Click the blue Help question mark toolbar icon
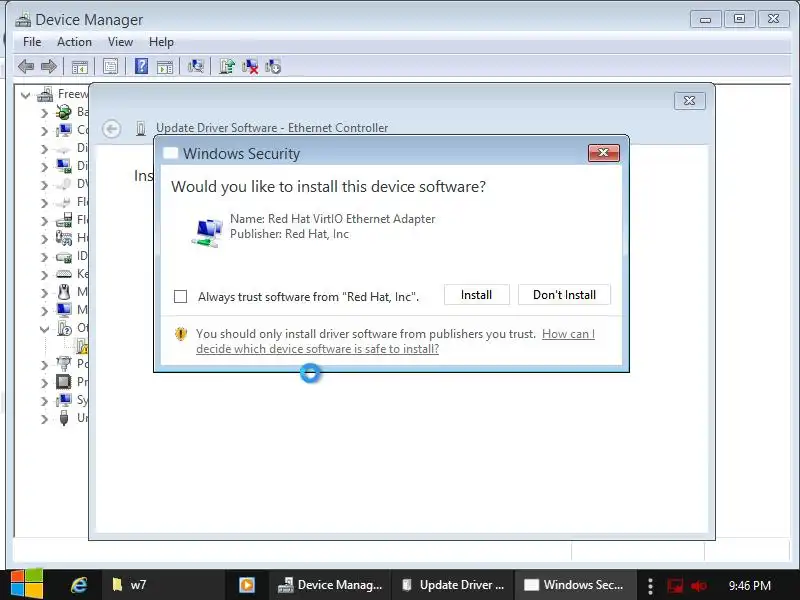This screenshot has height=600, width=800. 141,66
